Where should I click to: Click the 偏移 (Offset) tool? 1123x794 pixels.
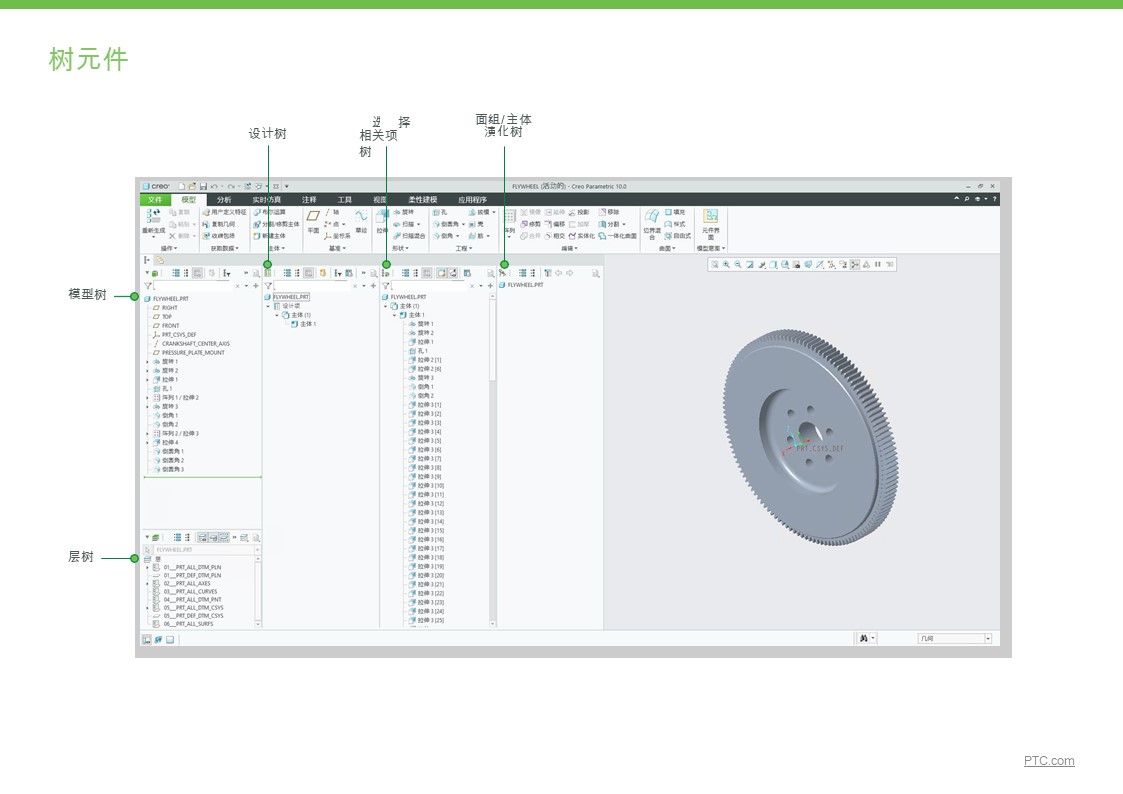[x=556, y=224]
